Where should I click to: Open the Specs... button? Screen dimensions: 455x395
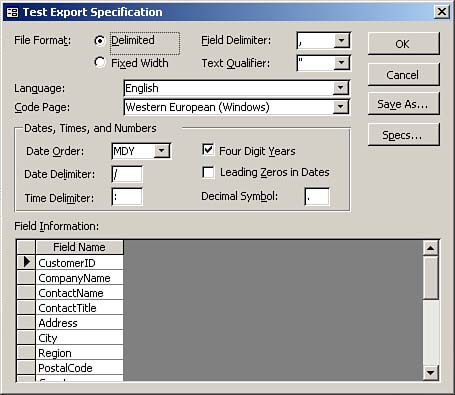tap(403, 135)
